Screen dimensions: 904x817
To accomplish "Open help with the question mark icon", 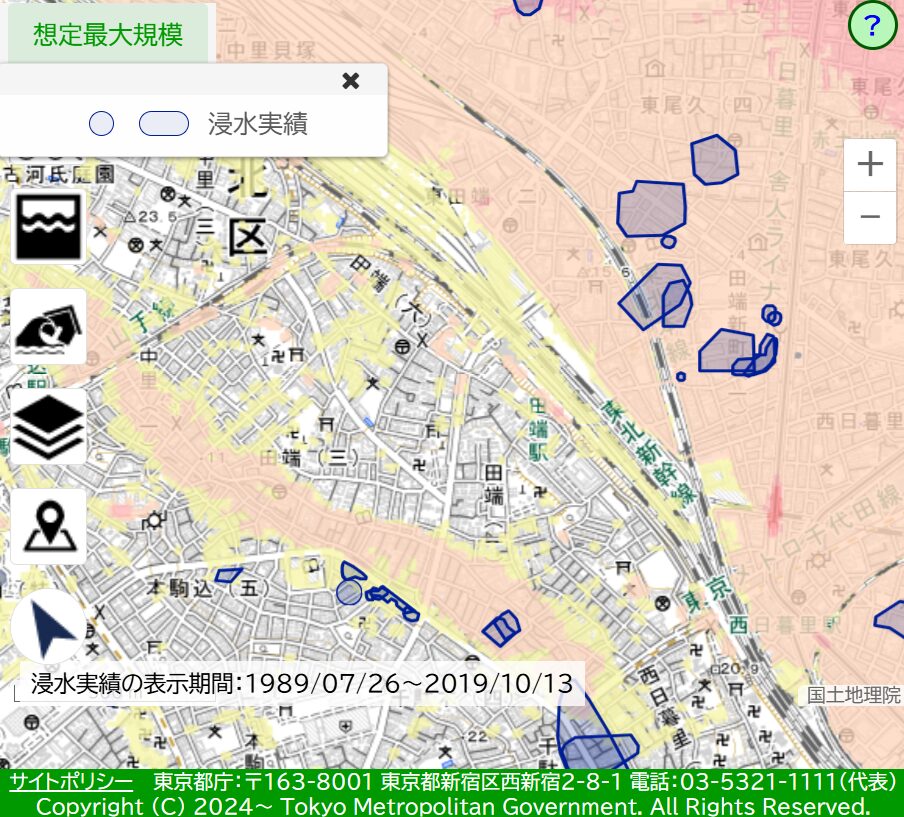I will (x=872, y=26).
